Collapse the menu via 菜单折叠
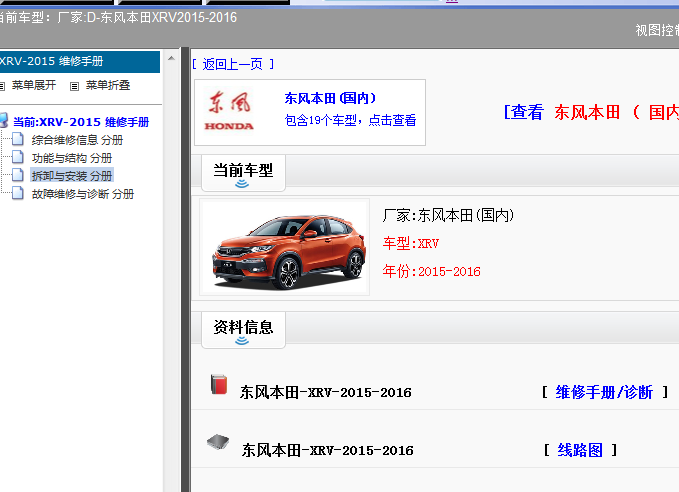Viewport: 679px width, 492px height. coord(108,85)
